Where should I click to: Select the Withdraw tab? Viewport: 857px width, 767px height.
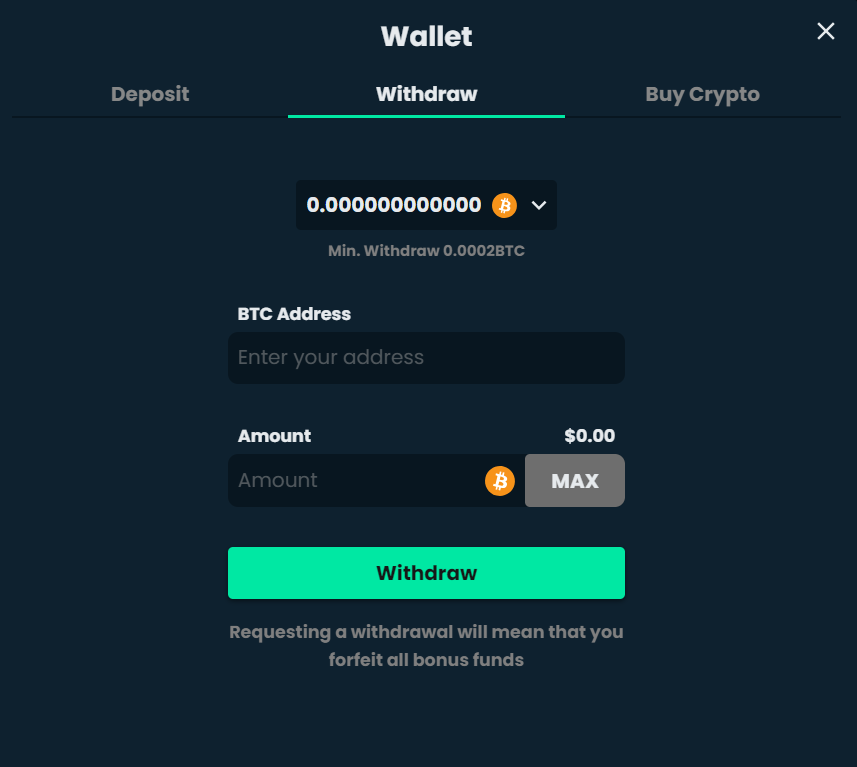426,94
